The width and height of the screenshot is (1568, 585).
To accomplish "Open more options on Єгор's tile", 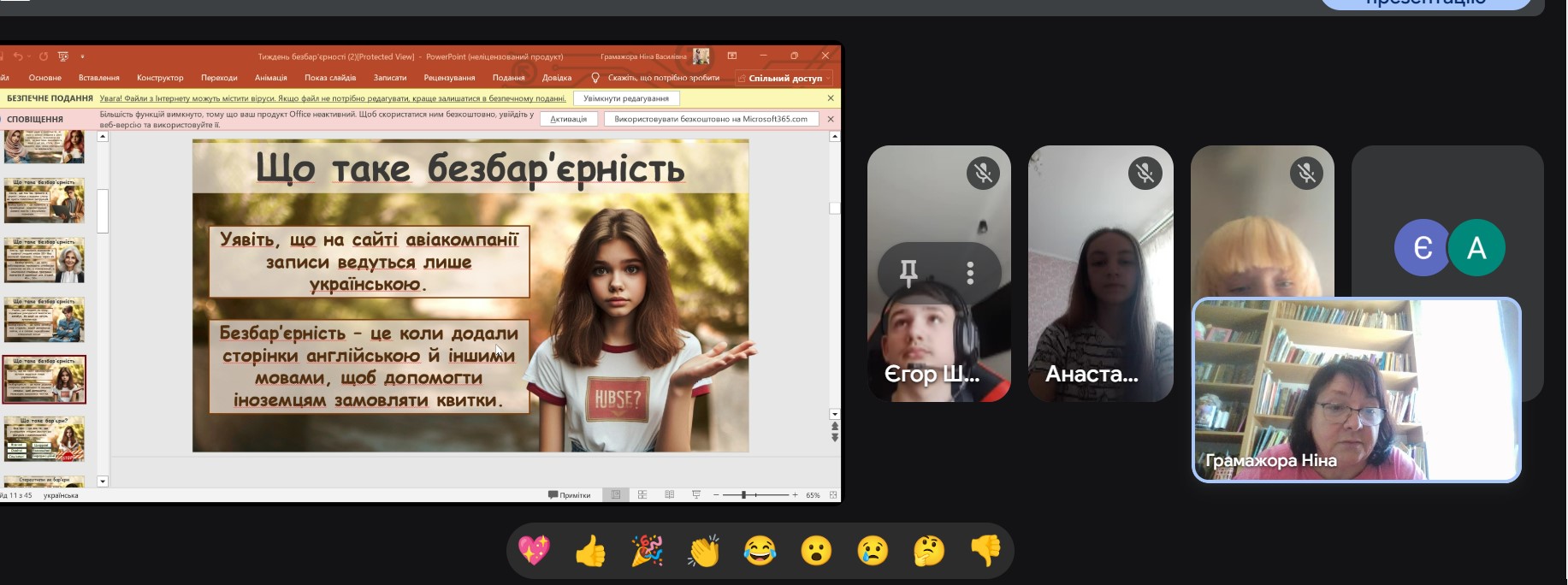I will [x=969, y=273].
